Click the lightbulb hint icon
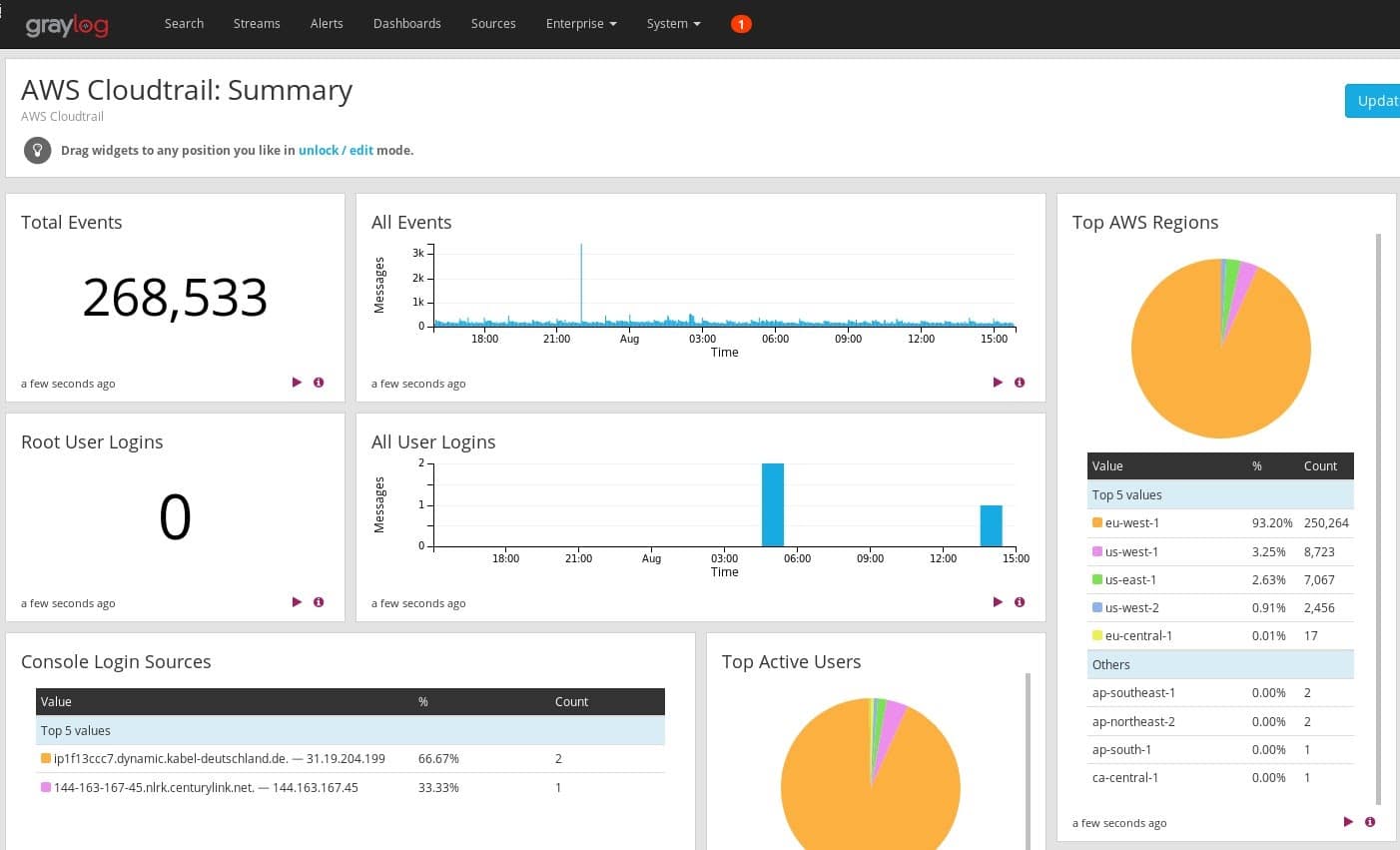 tap(37, 150)
